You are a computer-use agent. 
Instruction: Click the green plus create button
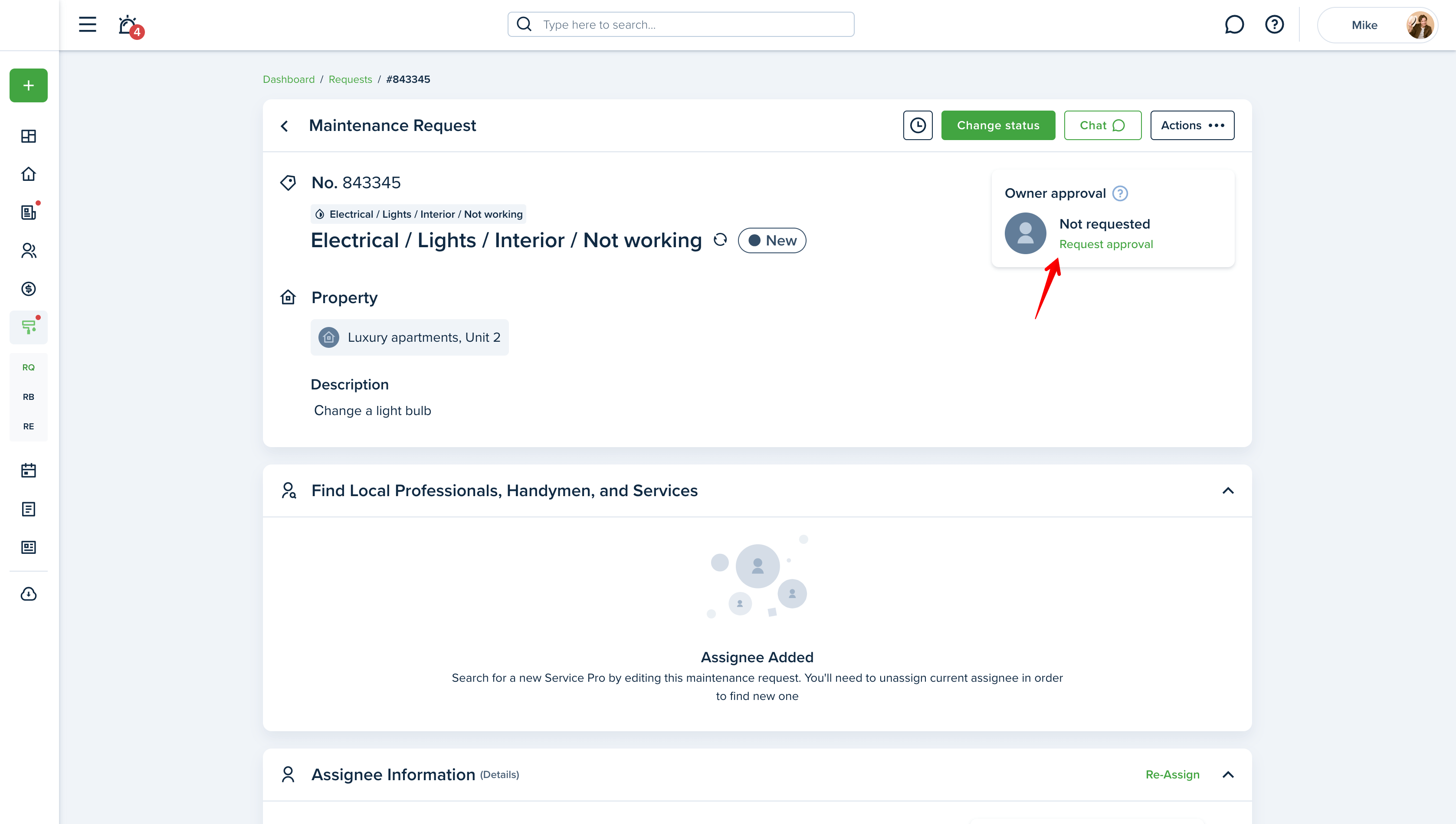28,85
